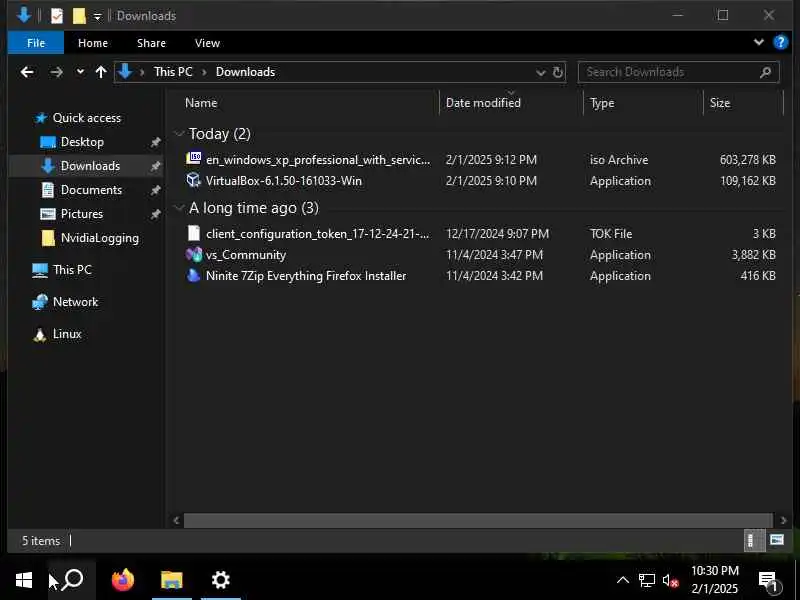800x600 pixels.
Task: Click the 11/4/2024 3:47 PM date cell
Action: [x=494, y=255]
